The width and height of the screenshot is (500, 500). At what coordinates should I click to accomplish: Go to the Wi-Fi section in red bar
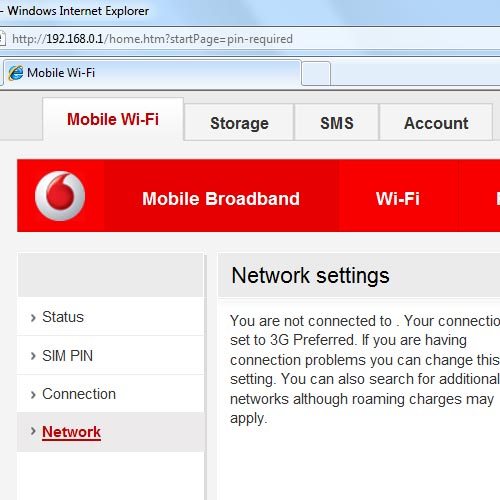[x=398, y=198]
